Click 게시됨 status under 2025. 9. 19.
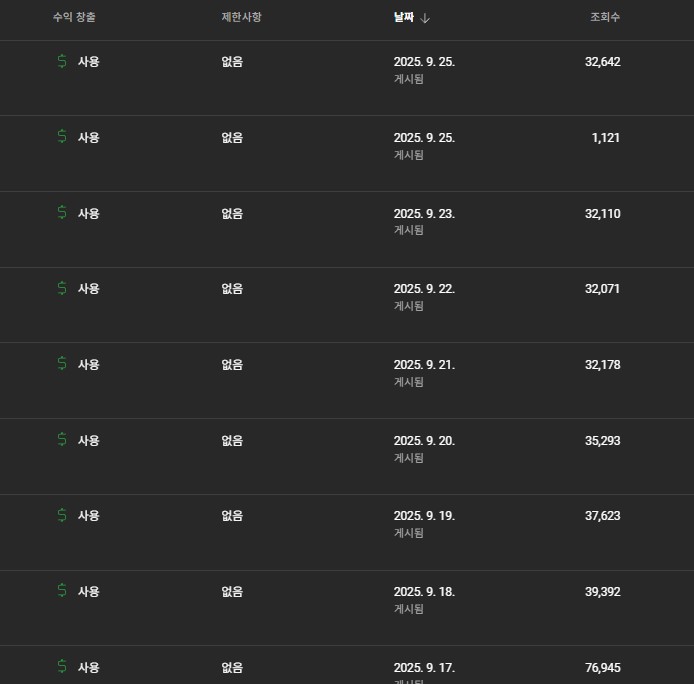This screenshot has height=684, width=694. coord(408,533)
